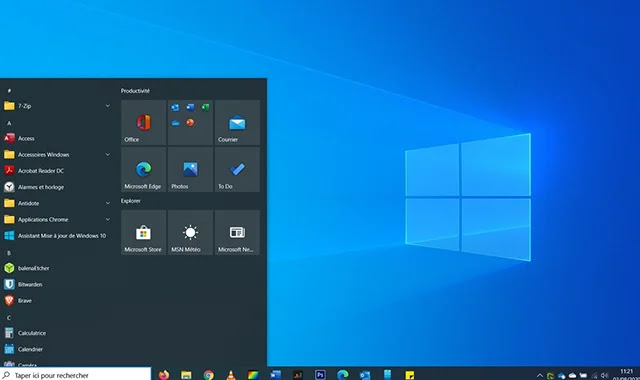The width and height of the screenshot is (640, 380).
Task: Open the volume control in the tray
Action: point(604,376)
